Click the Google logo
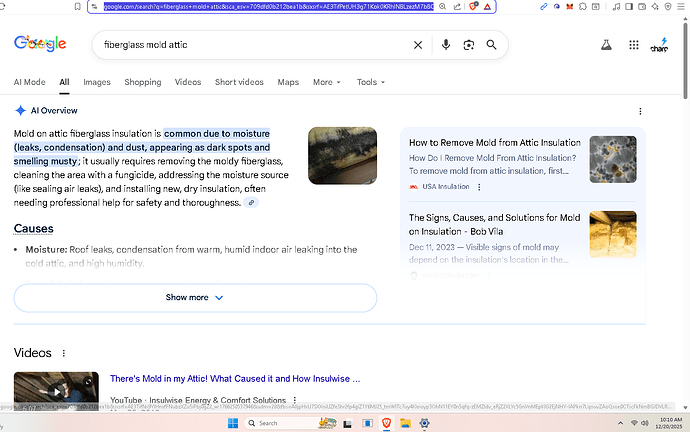This screenshot has height=432, width=690. [x=40, y=44]
